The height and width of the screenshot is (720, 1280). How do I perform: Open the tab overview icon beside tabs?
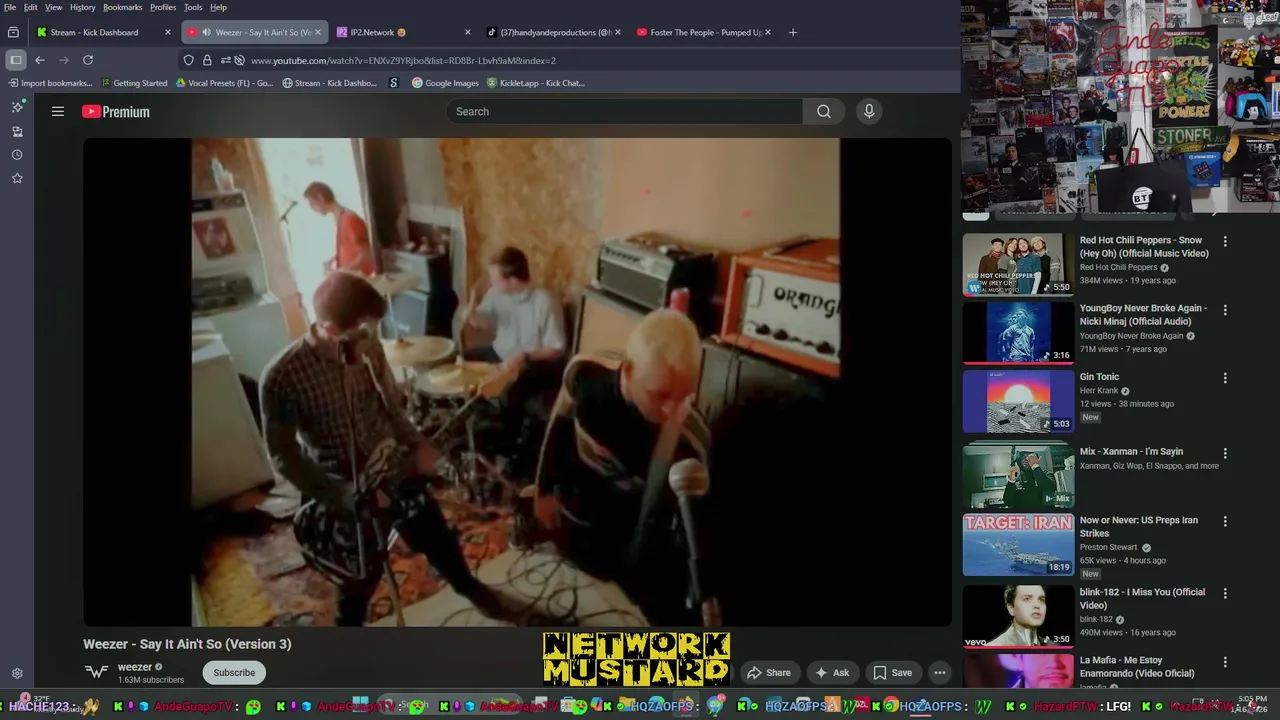14,32
